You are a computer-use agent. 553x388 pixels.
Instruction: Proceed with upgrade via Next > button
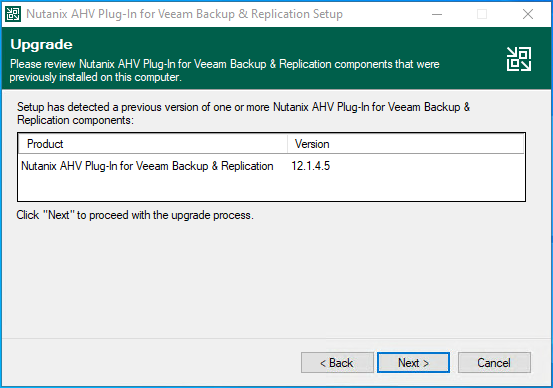tap(413, 363)
